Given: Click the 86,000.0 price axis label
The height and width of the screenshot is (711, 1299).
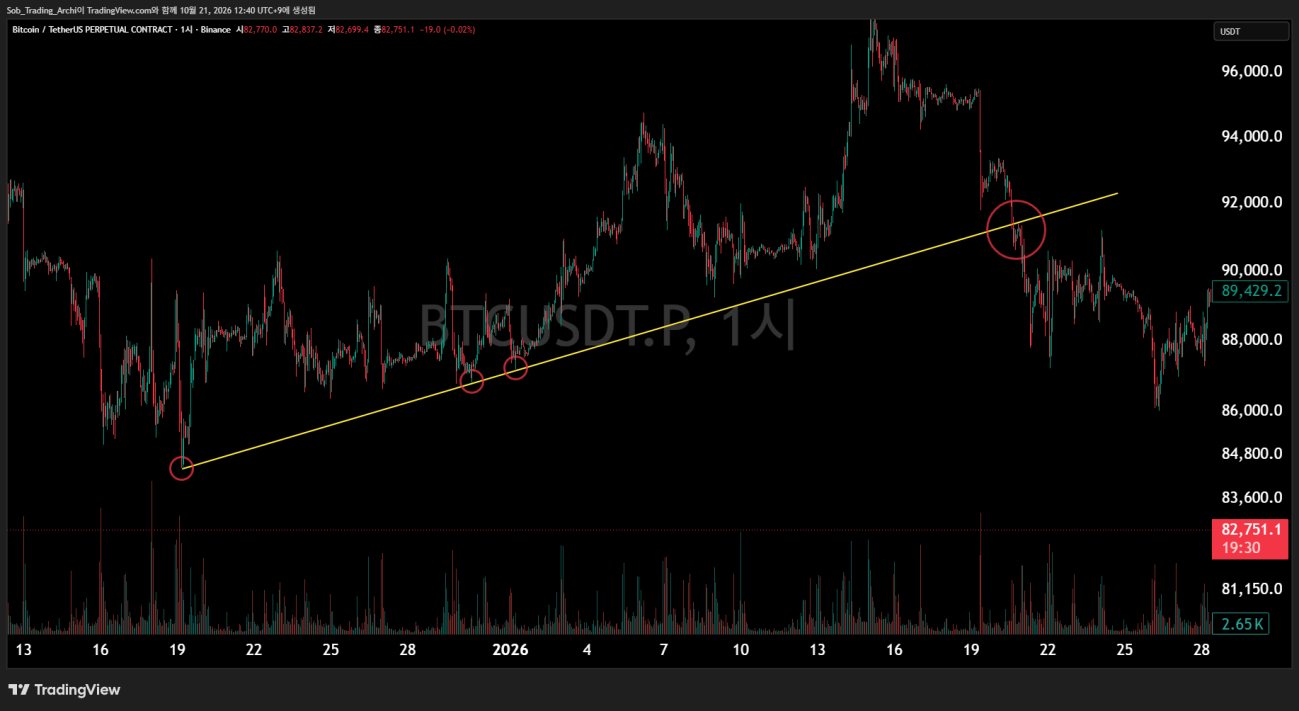Looking at the screenshot, I should coord(1250,411).
